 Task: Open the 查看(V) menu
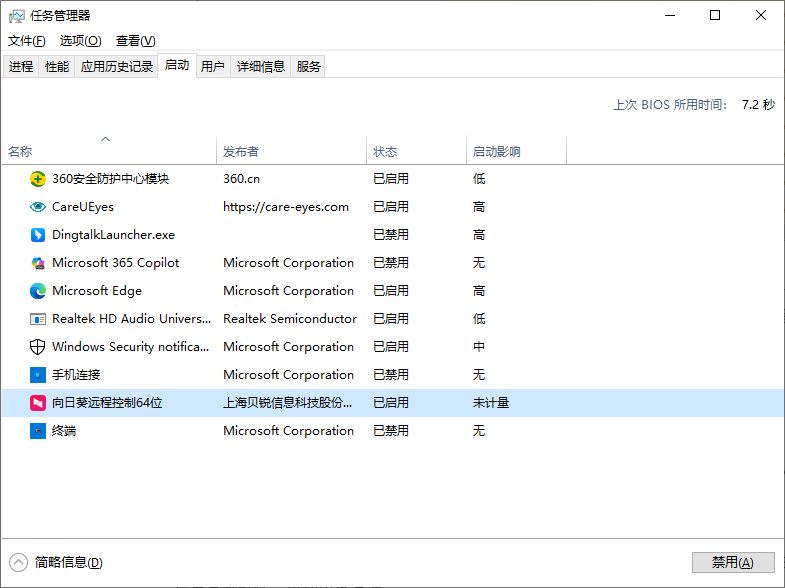click(x=136, y=41)
